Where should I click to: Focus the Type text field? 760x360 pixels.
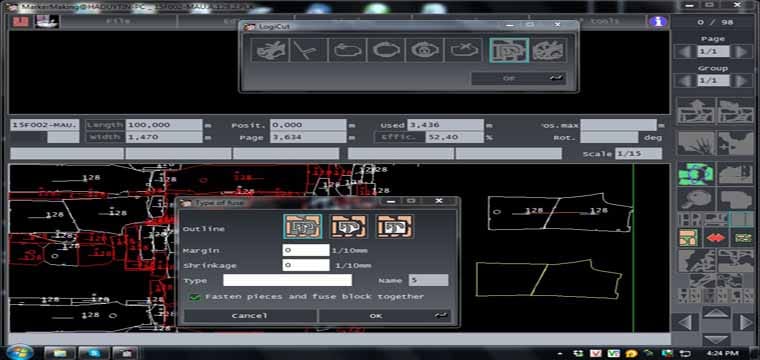[x=287, y=281]
